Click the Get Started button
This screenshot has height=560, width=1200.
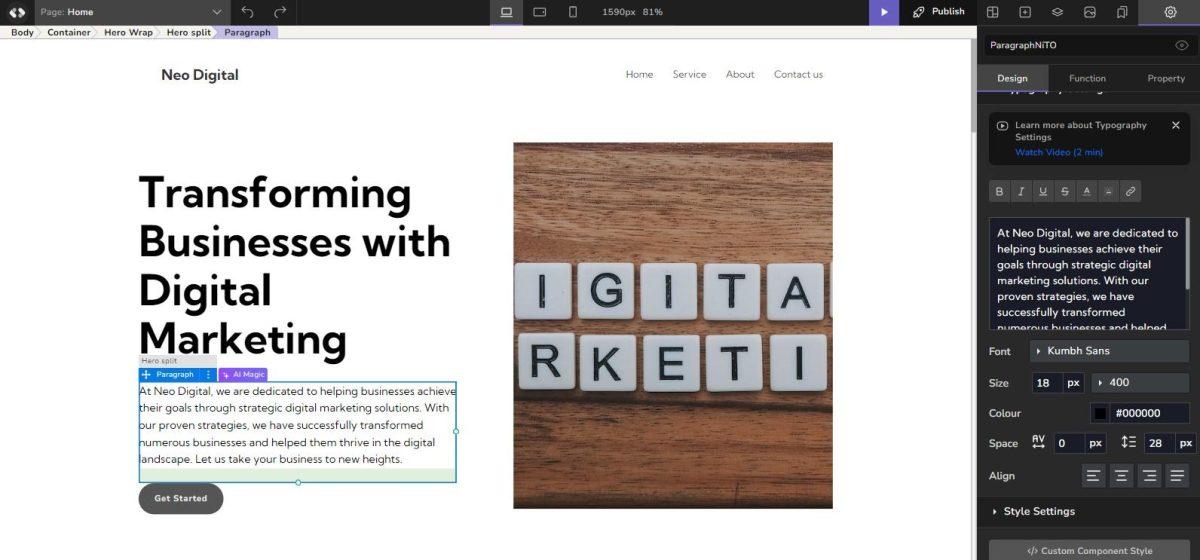click(x=181, y=498)
